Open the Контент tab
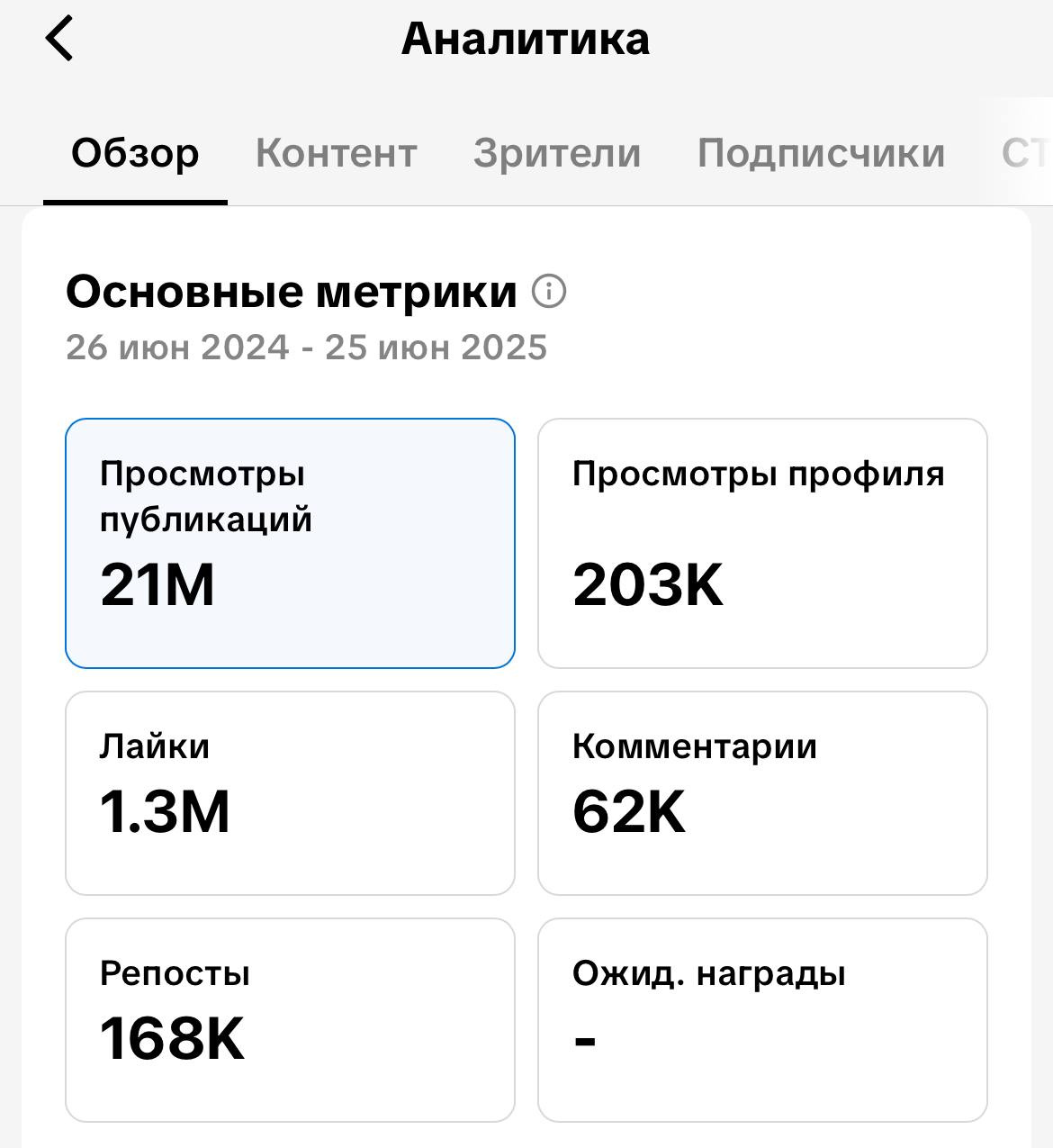The image size is (1053, 1148). (x=337, y=153)
